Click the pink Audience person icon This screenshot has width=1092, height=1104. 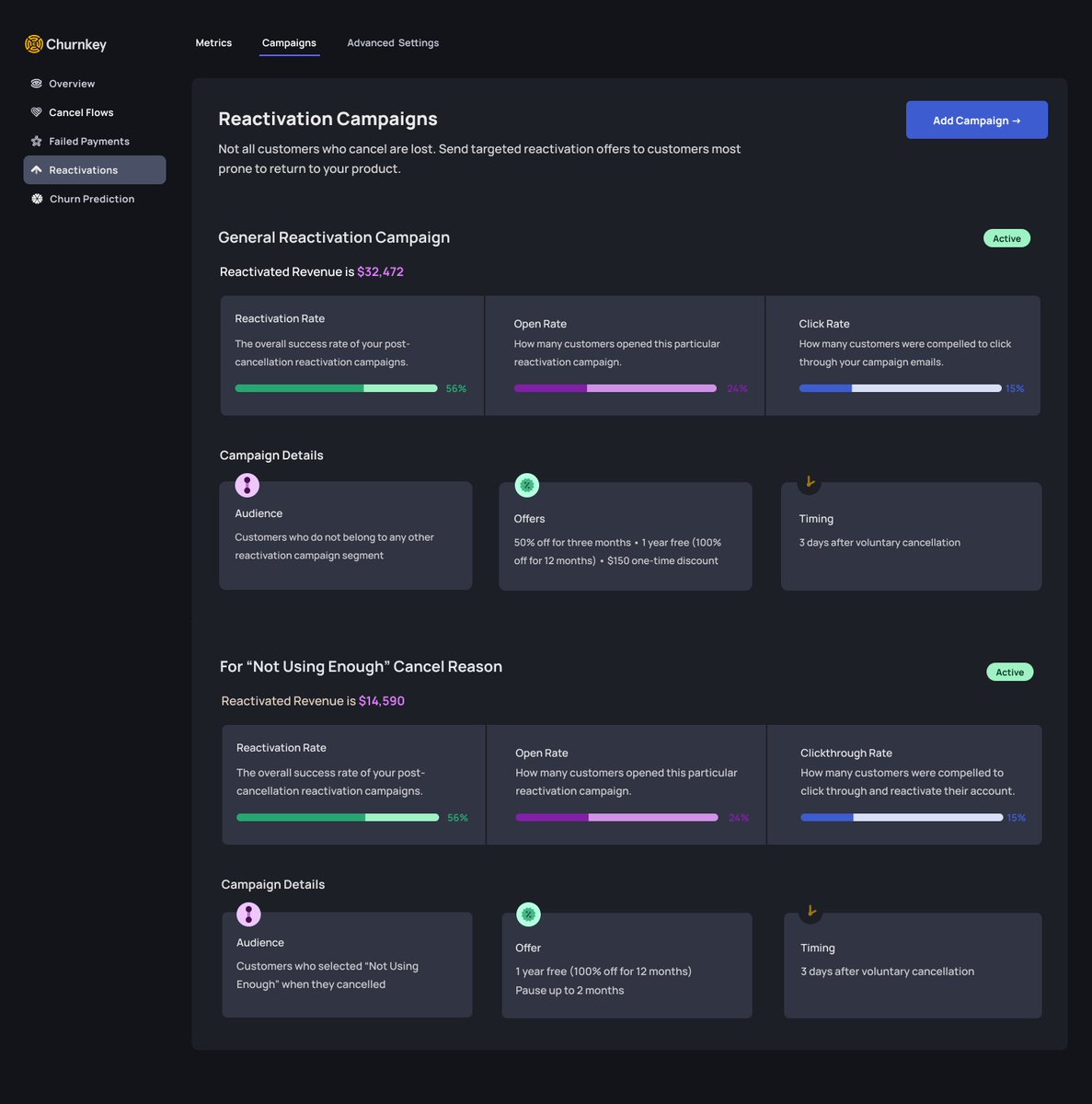coord(247,485)
